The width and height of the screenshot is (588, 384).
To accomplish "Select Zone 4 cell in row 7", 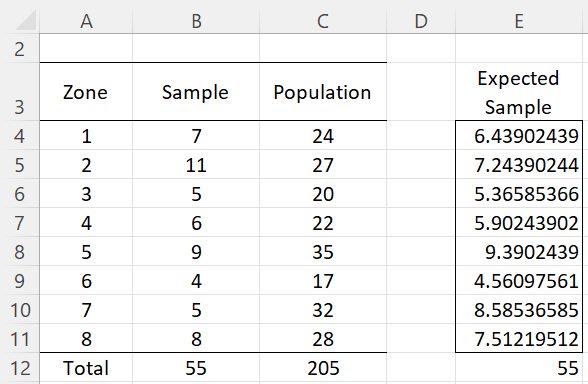I will point(86,222).
